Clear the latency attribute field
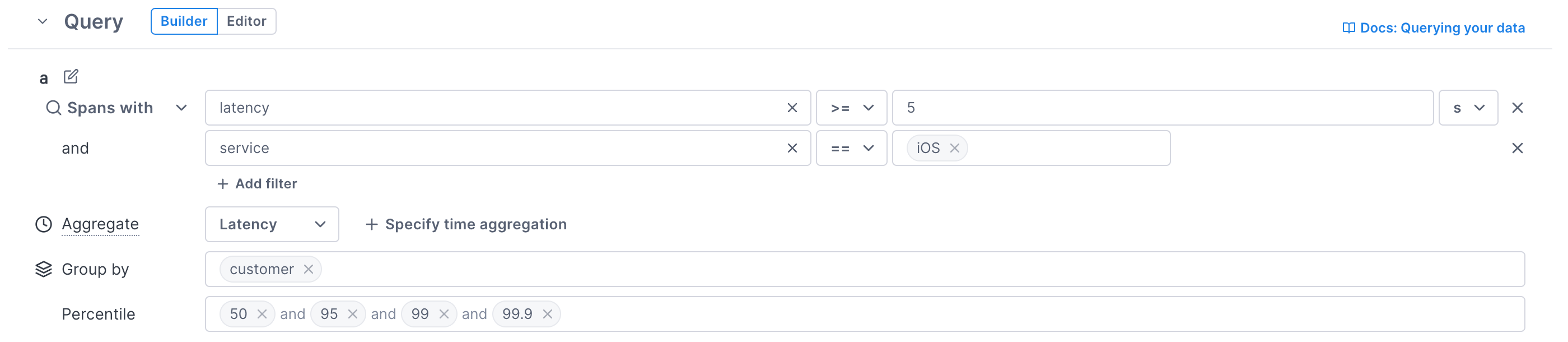This screenshot has height=342, width=1568. [792, 108]
